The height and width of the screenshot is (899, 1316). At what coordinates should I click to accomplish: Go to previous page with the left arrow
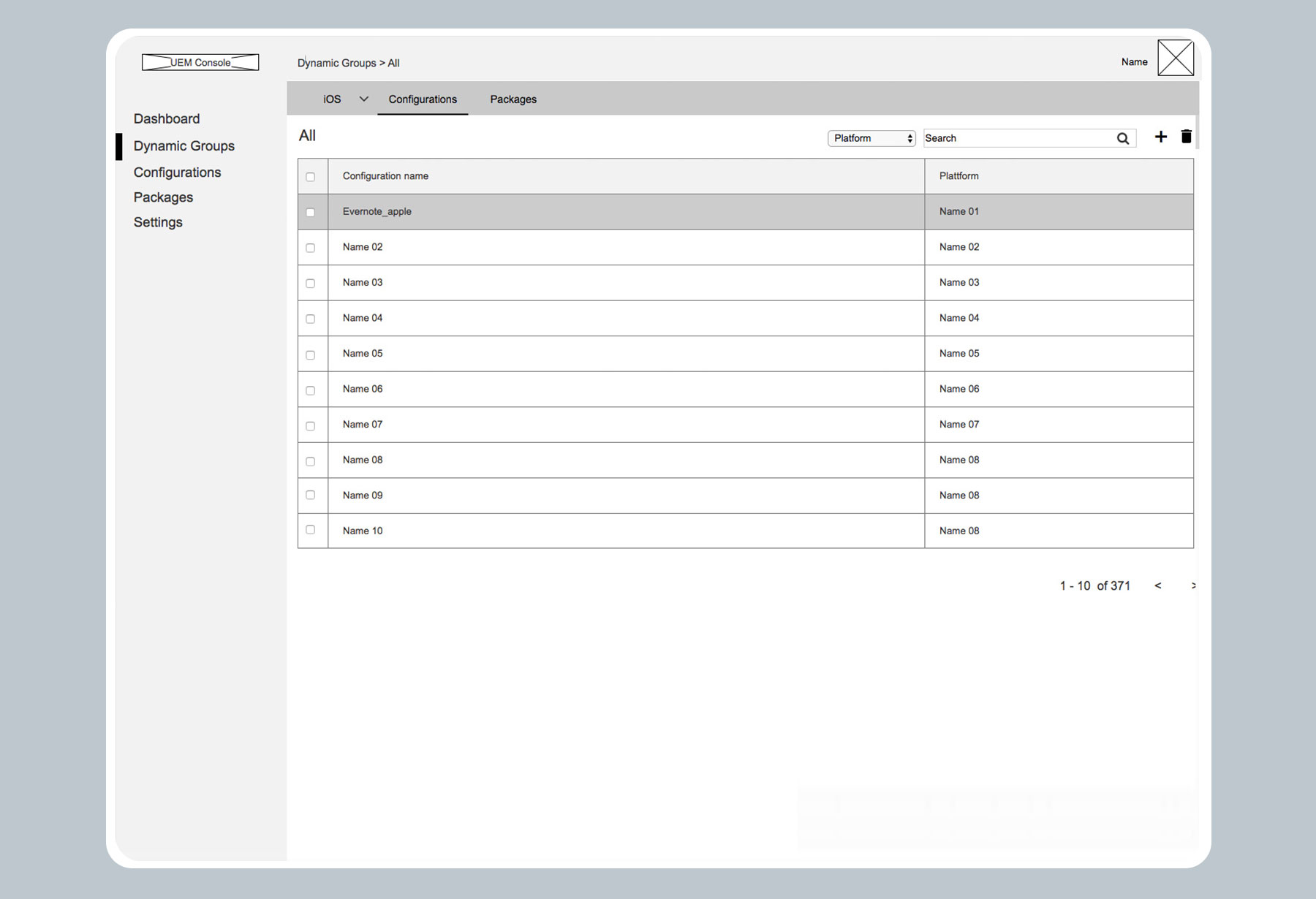click(x=1157, y=585)
